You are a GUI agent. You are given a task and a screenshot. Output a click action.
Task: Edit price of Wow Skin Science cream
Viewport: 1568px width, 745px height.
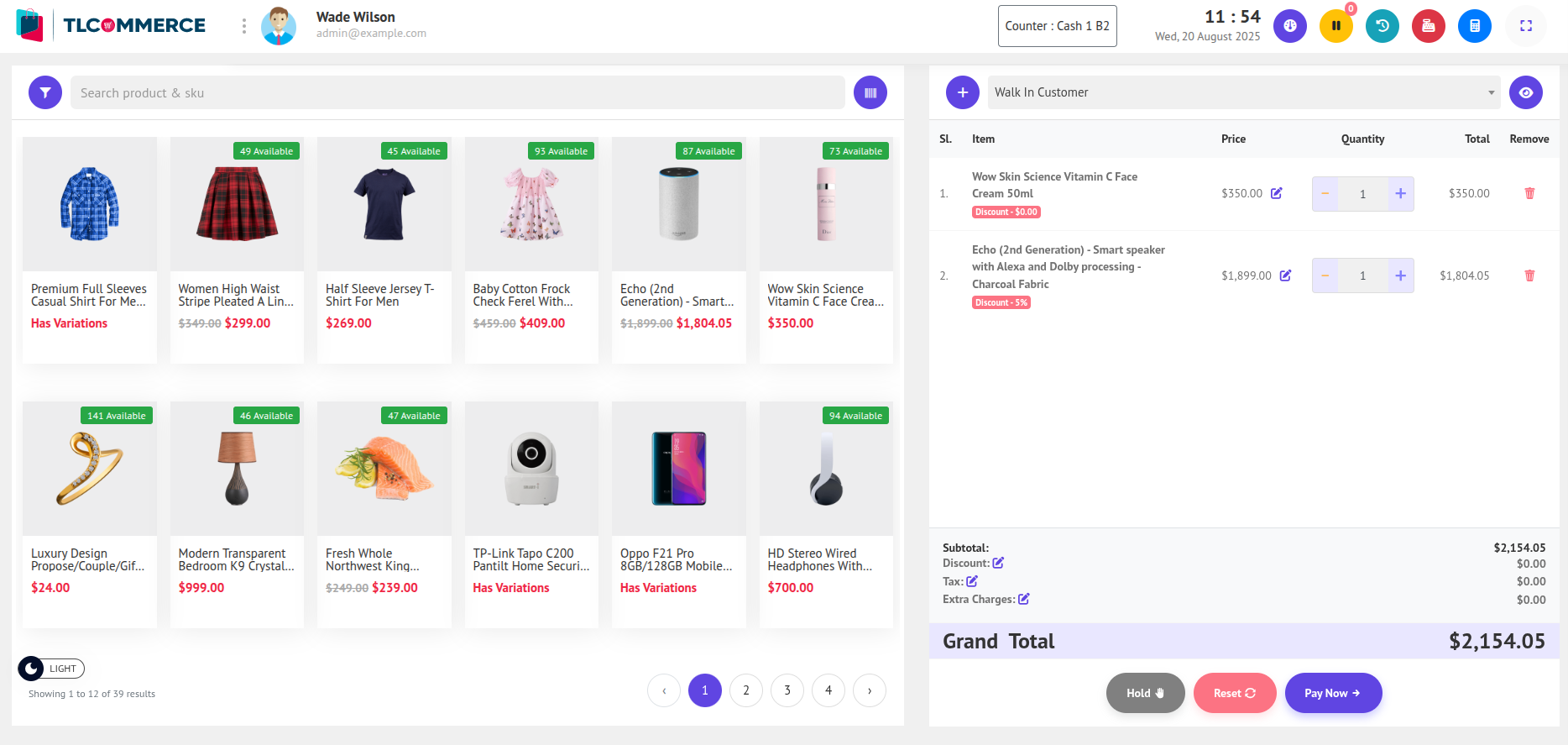[1276, 193]
